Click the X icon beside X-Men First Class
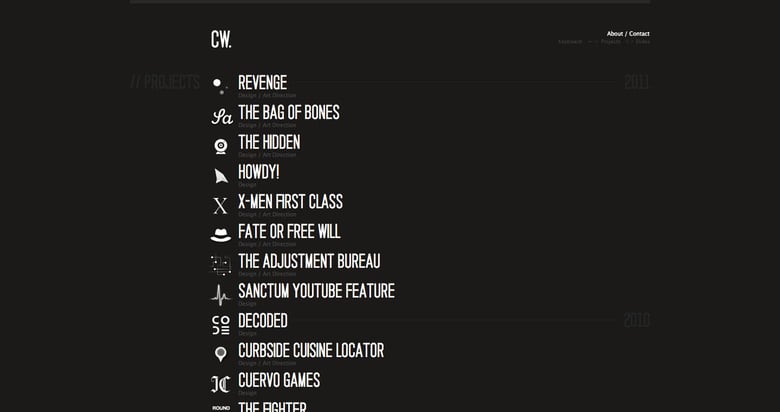The height and width of the screenshot is (412, 780). 221,206
